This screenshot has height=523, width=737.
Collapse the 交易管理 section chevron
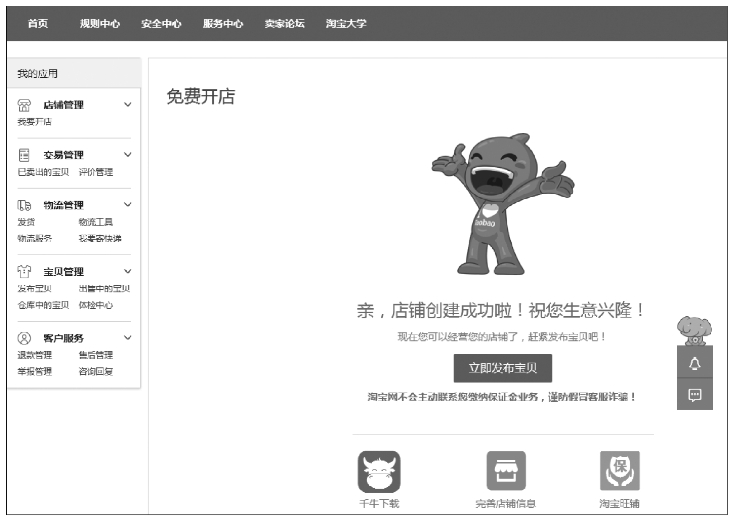[127, 154]
